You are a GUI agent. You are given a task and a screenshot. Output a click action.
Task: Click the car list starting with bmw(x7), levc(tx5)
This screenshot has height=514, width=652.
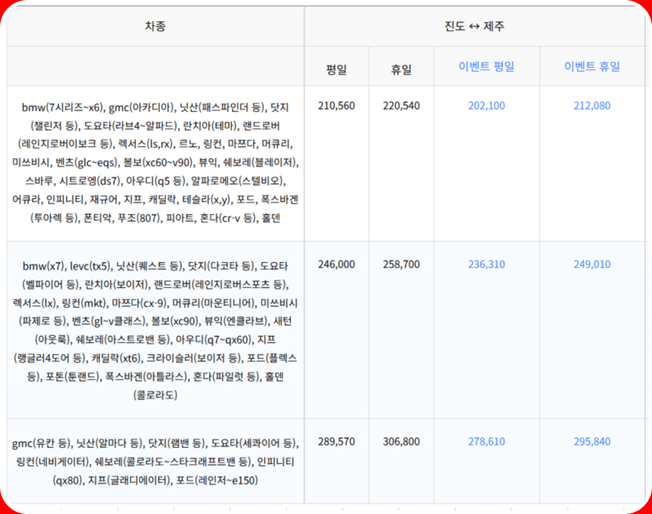click(x=155, y=330)
